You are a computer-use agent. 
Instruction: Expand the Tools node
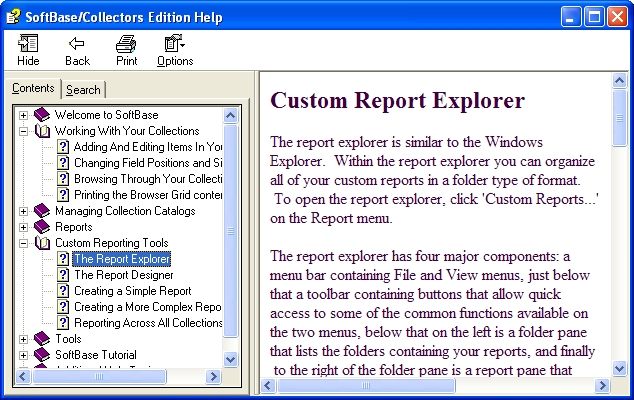23,339
